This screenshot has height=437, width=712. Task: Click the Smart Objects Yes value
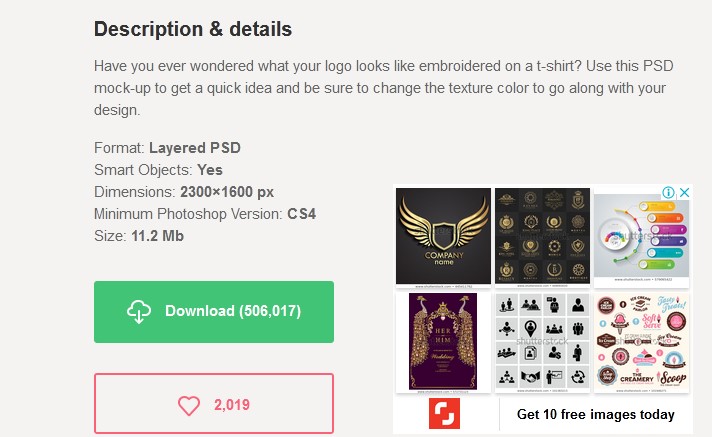[x=210, y=170]
